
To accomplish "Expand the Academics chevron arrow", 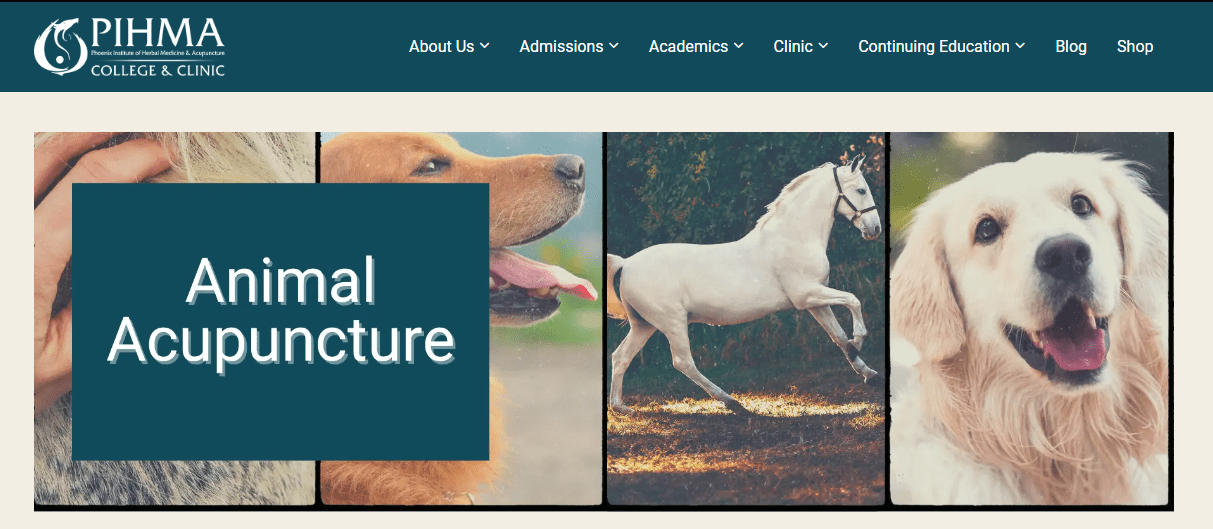I will pos(738,46).
